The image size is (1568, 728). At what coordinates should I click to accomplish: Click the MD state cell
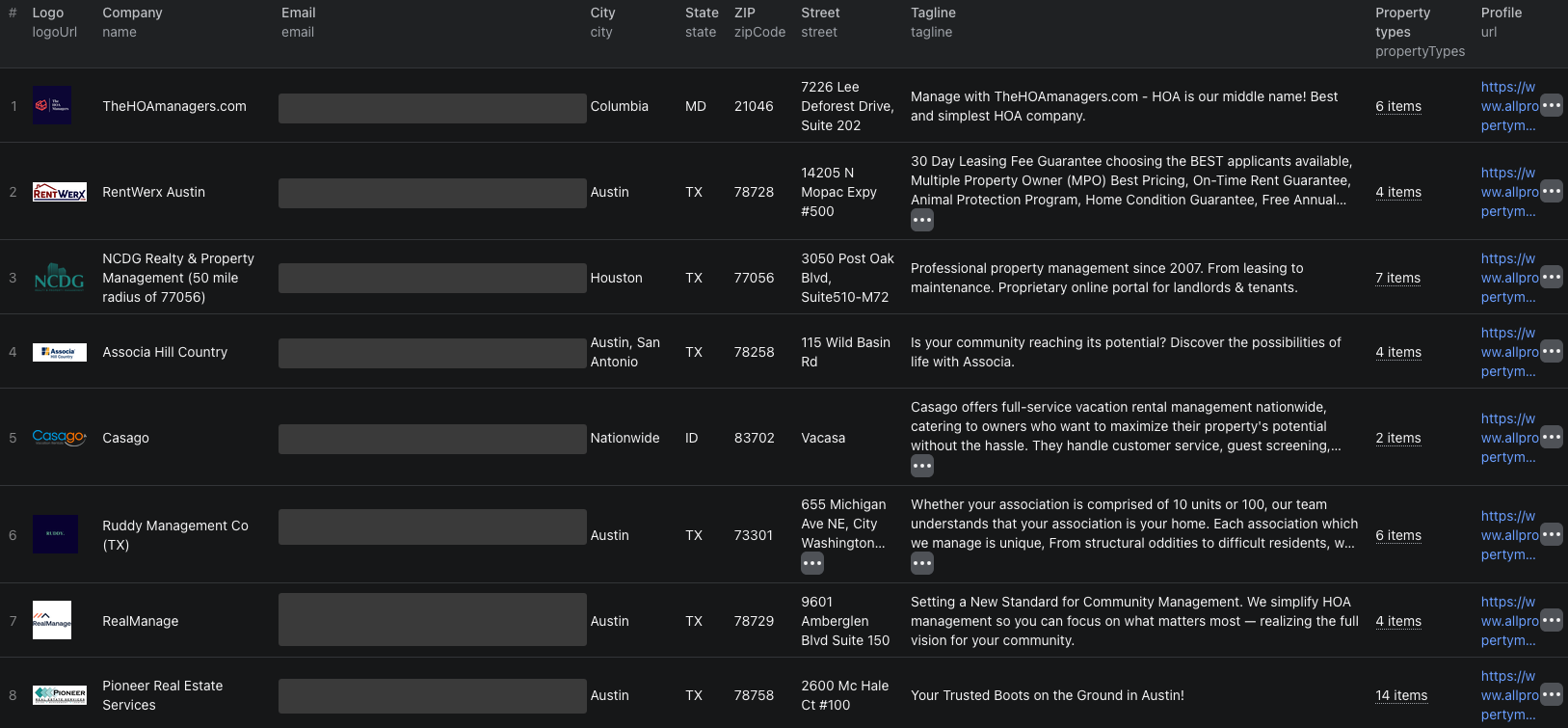696,106
